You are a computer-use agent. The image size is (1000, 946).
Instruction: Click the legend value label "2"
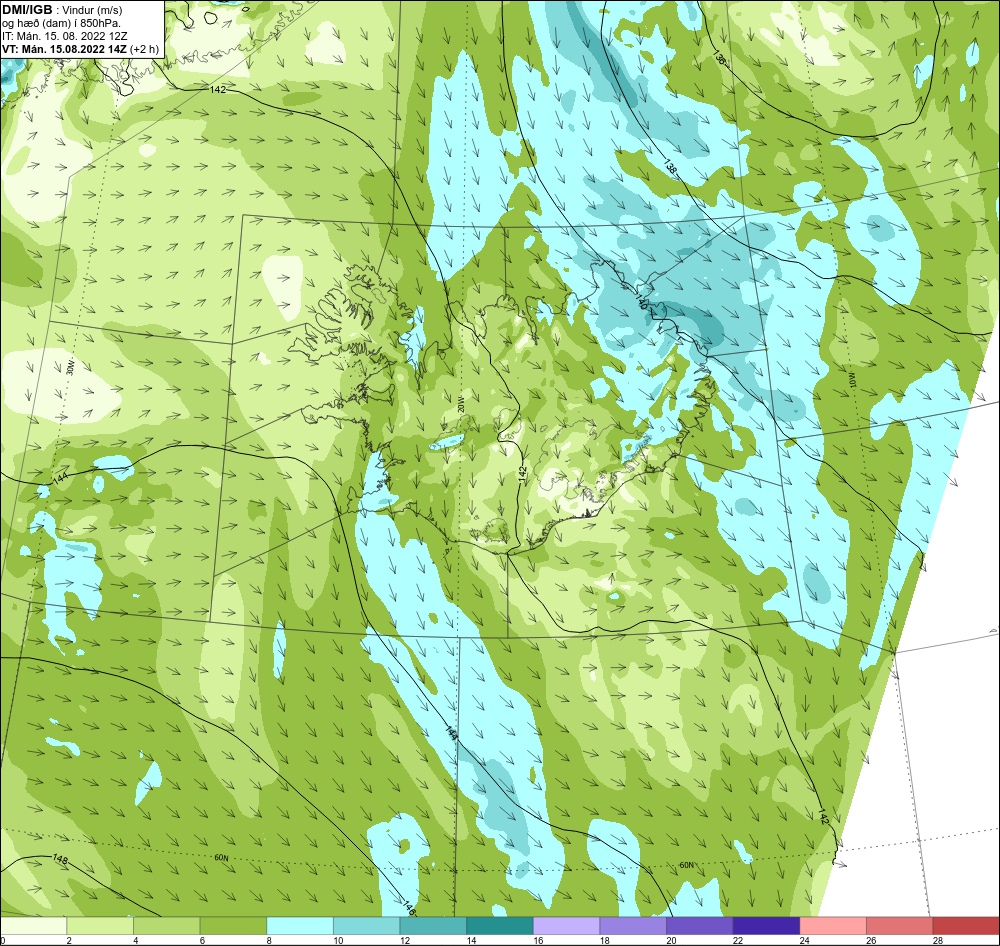tap(69, 941)
